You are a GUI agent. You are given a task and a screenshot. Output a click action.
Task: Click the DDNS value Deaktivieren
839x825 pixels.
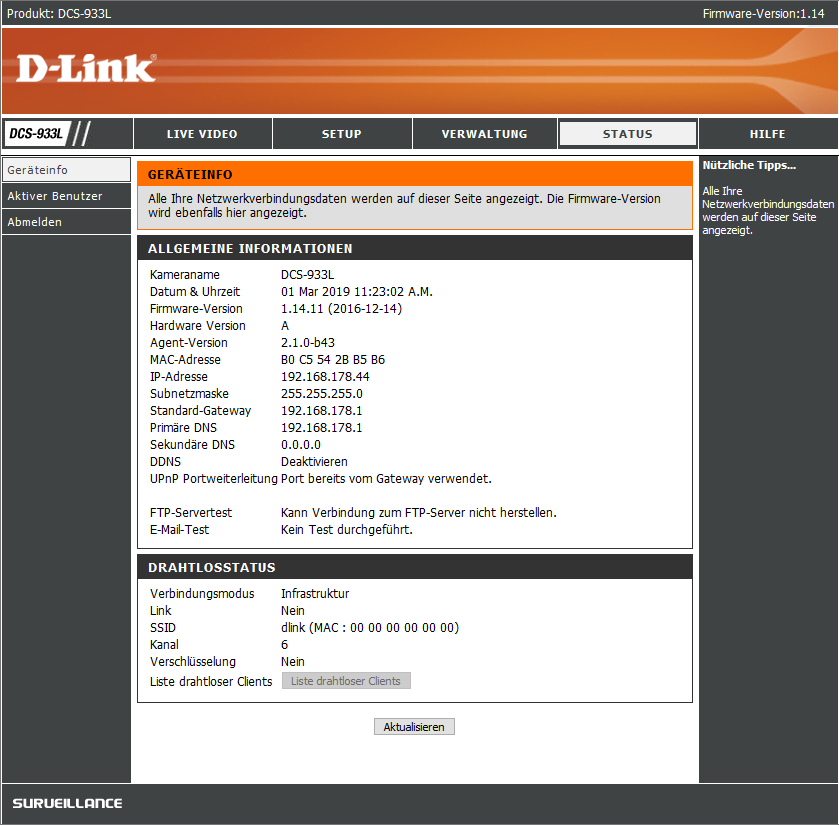click(x=314, y=462)
